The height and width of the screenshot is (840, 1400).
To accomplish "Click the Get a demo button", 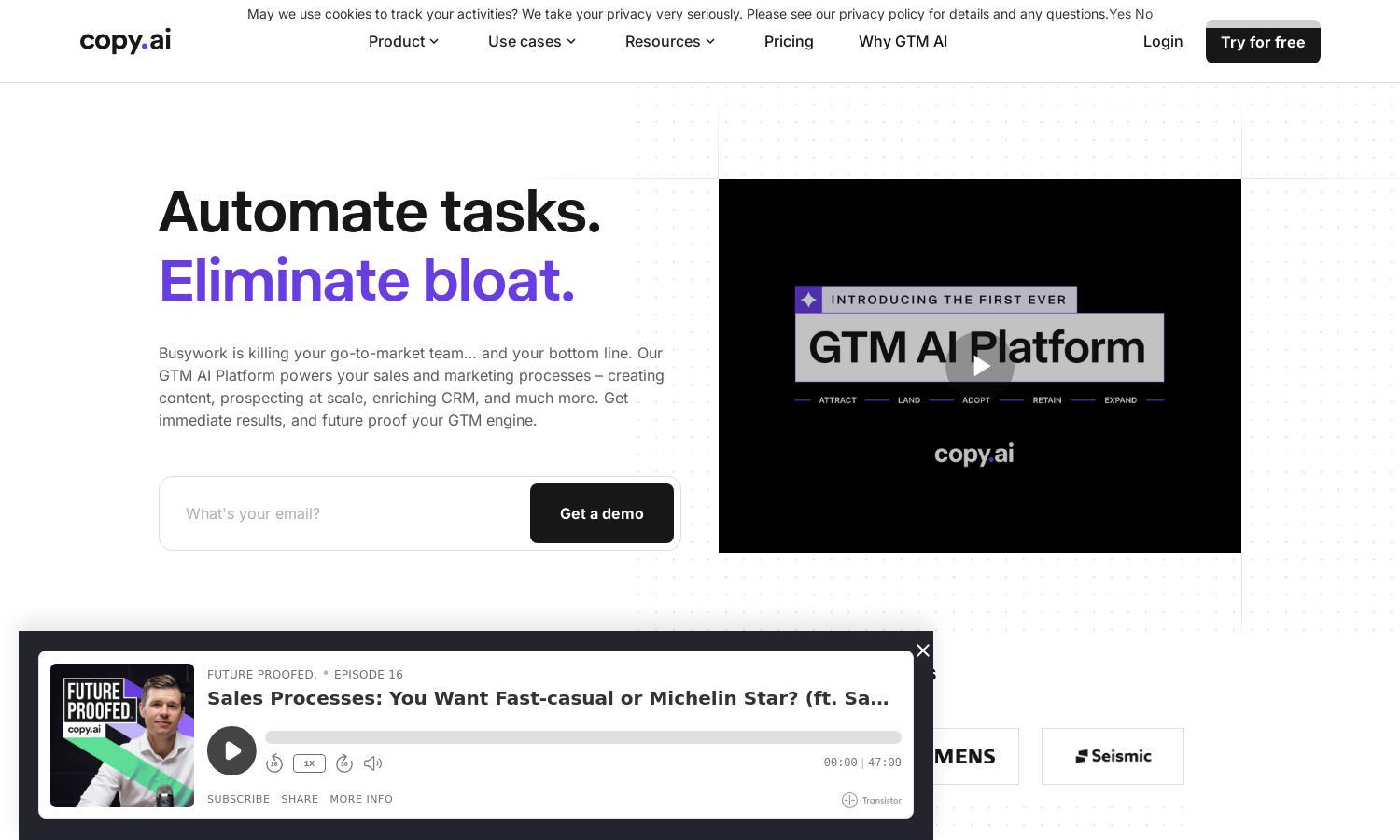I will pos(602,513).
